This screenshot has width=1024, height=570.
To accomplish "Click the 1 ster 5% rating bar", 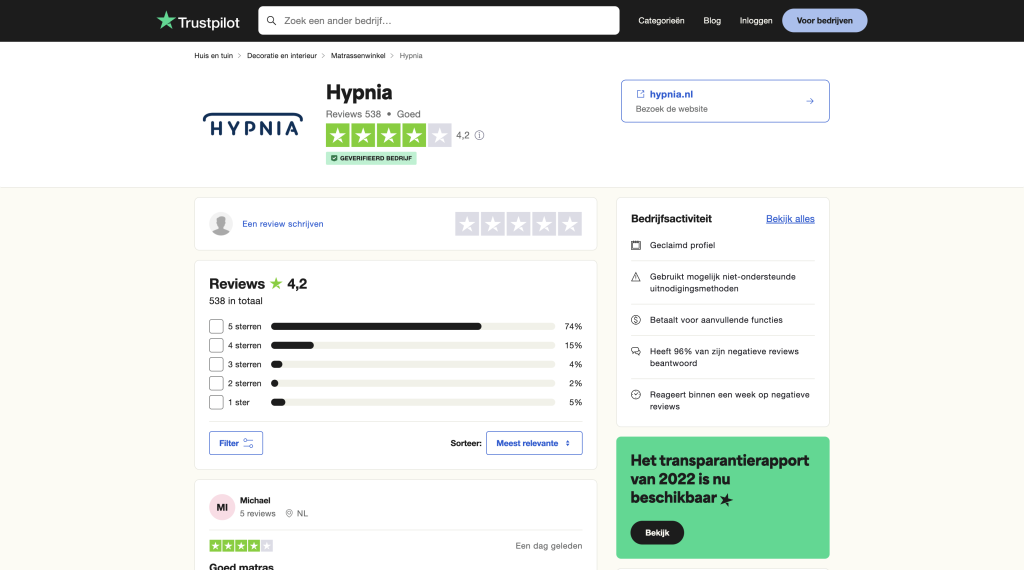I will pyautogui.click(x=413, y=402).
